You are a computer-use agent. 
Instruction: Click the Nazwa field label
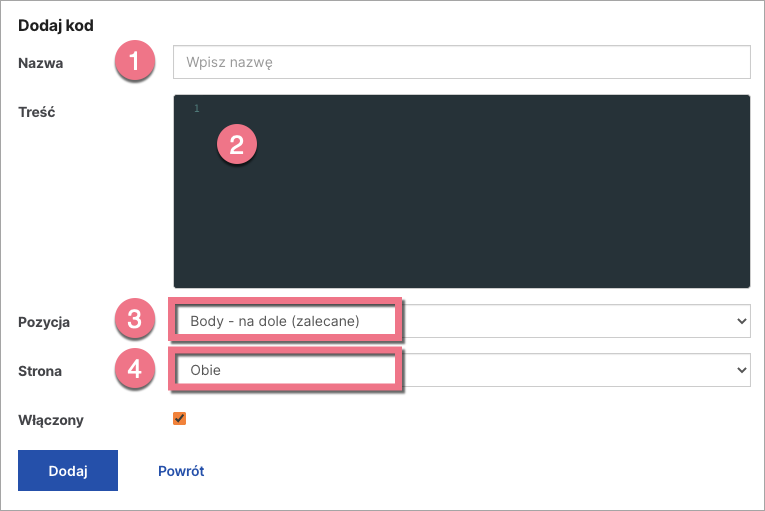[41, 63]
